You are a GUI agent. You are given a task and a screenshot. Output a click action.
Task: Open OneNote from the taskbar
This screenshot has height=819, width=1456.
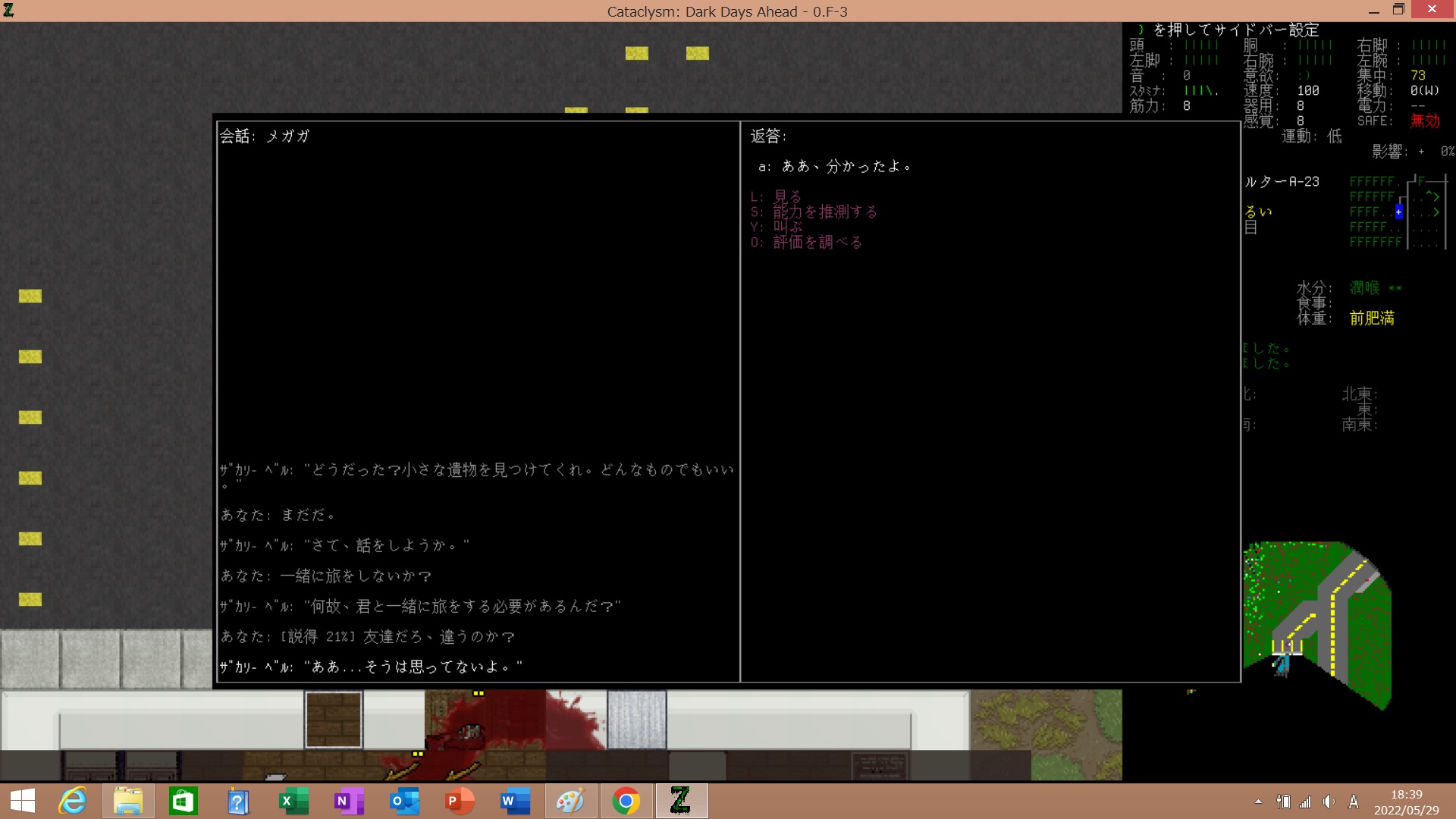point(348,801)
